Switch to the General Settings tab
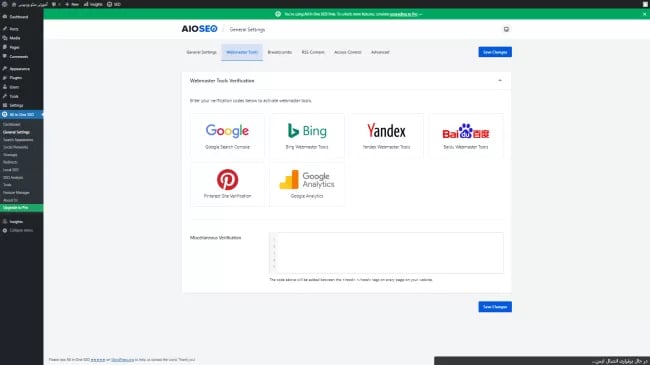 [x=201, y=52]
